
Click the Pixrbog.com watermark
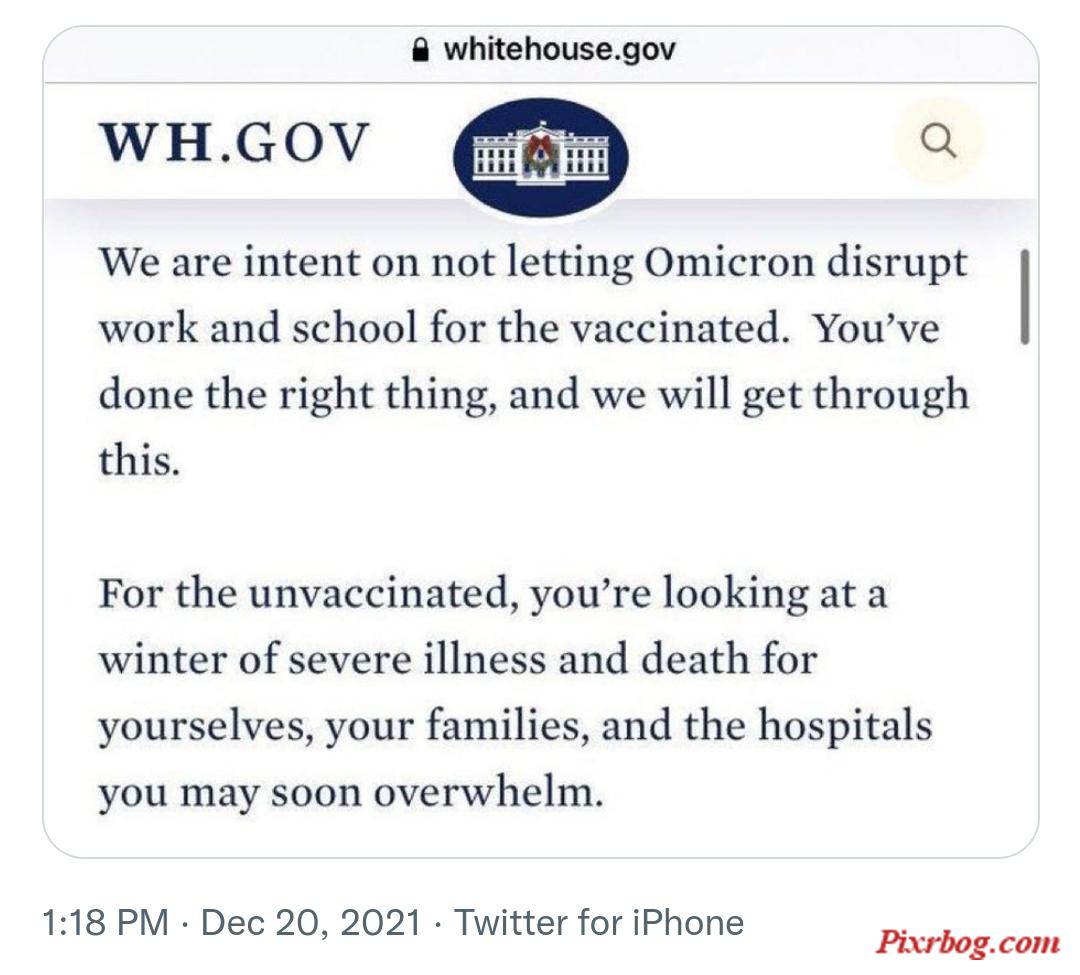click(x=968, y=941)
